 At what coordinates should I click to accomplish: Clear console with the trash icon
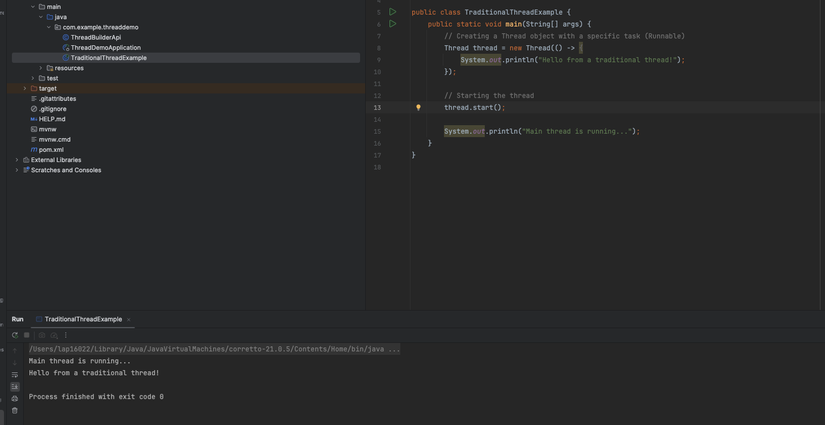(x=15, y=411)
